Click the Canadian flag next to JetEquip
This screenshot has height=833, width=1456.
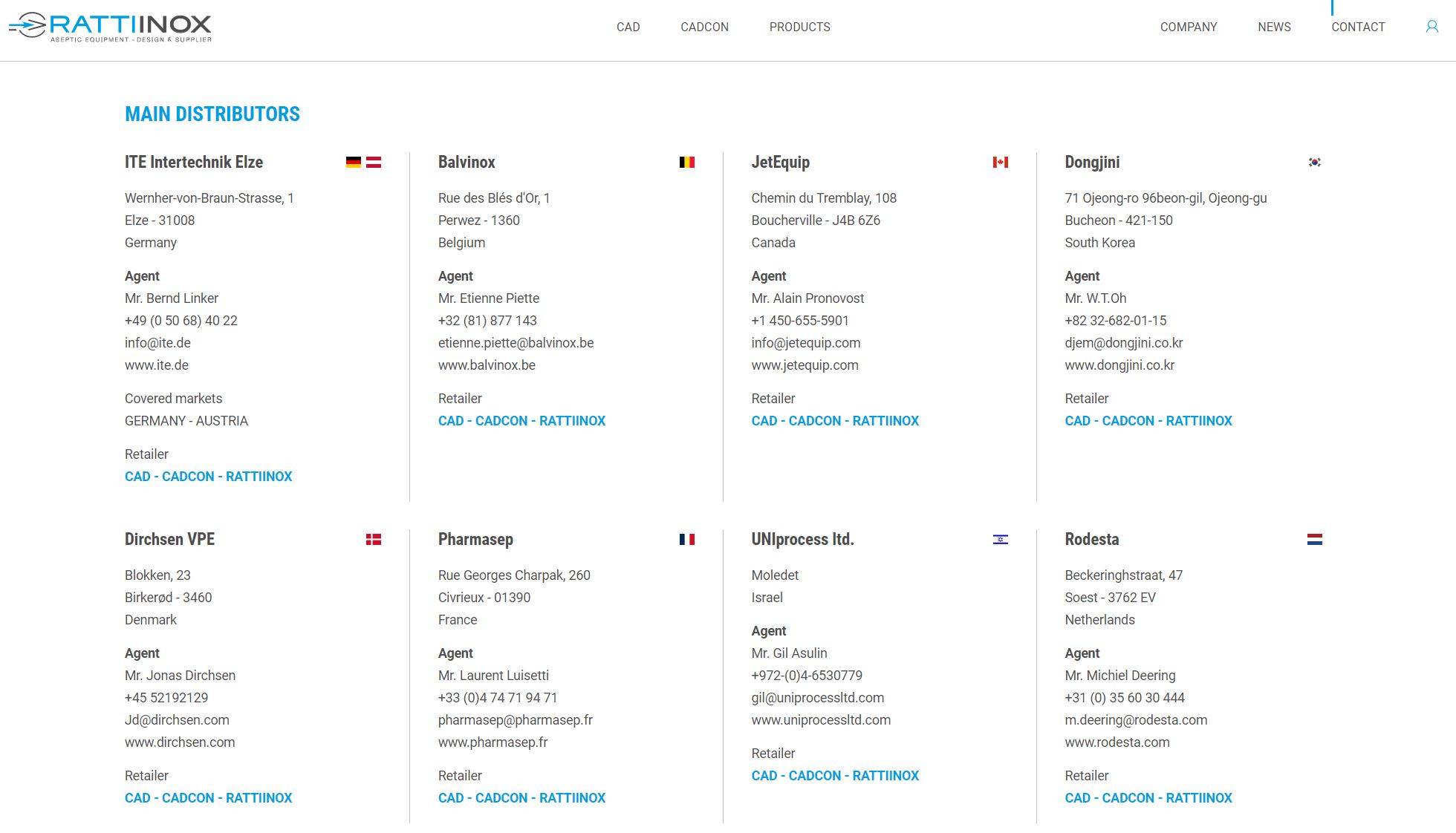[1001, 162]
